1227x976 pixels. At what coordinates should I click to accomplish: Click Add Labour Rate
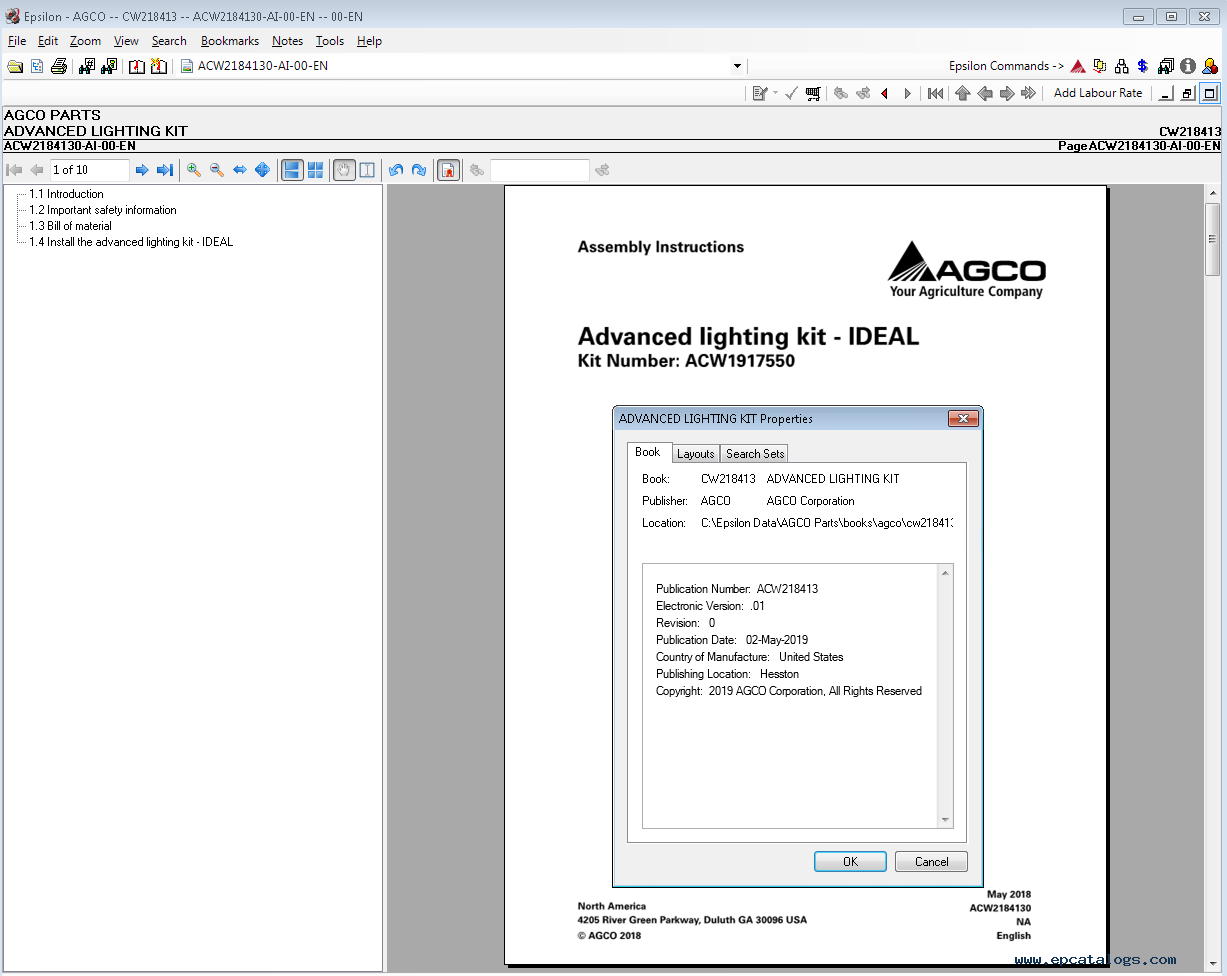coord(1098,93)
